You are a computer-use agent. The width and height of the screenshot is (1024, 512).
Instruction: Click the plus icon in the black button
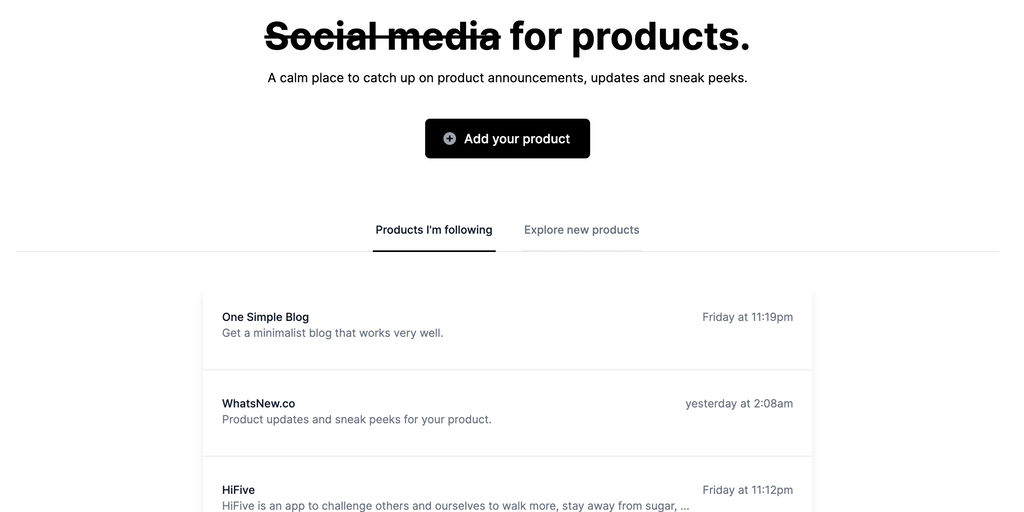pos(450,139)
